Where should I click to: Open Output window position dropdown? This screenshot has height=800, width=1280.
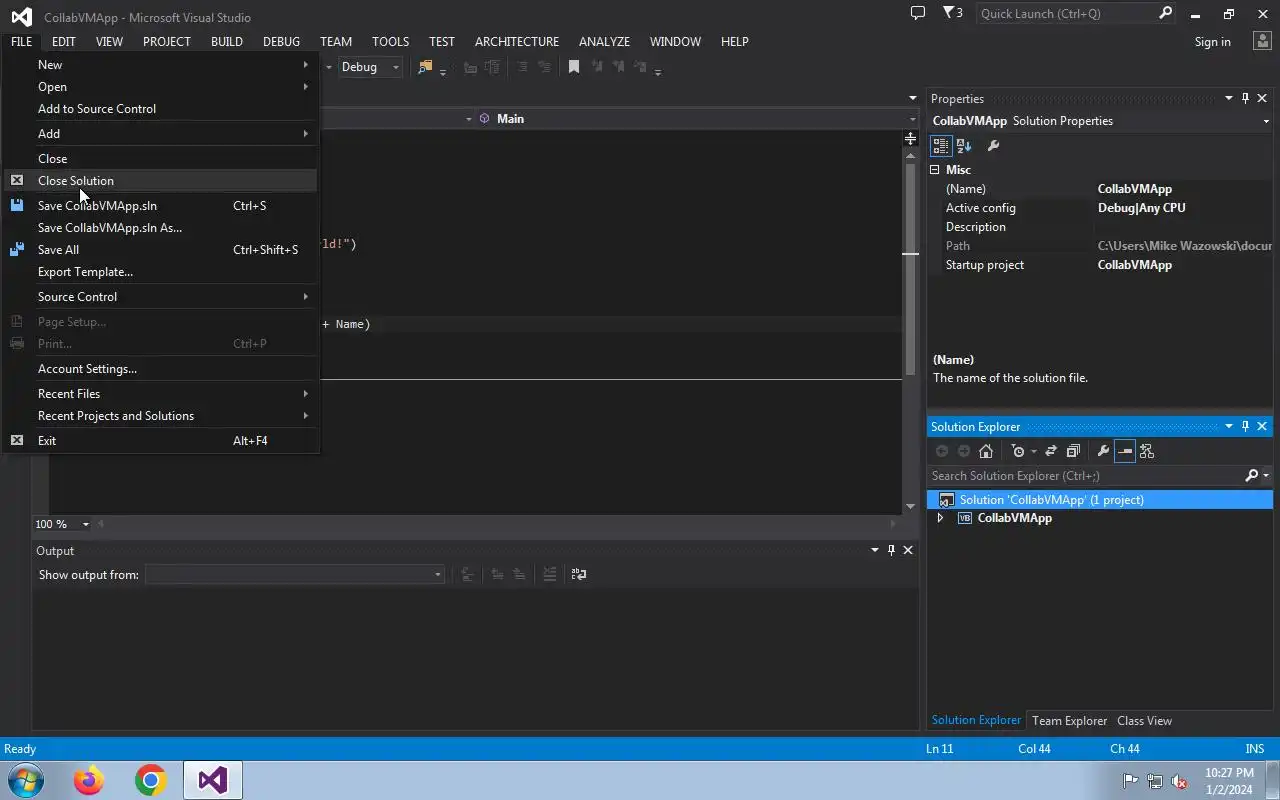point(875,550)
